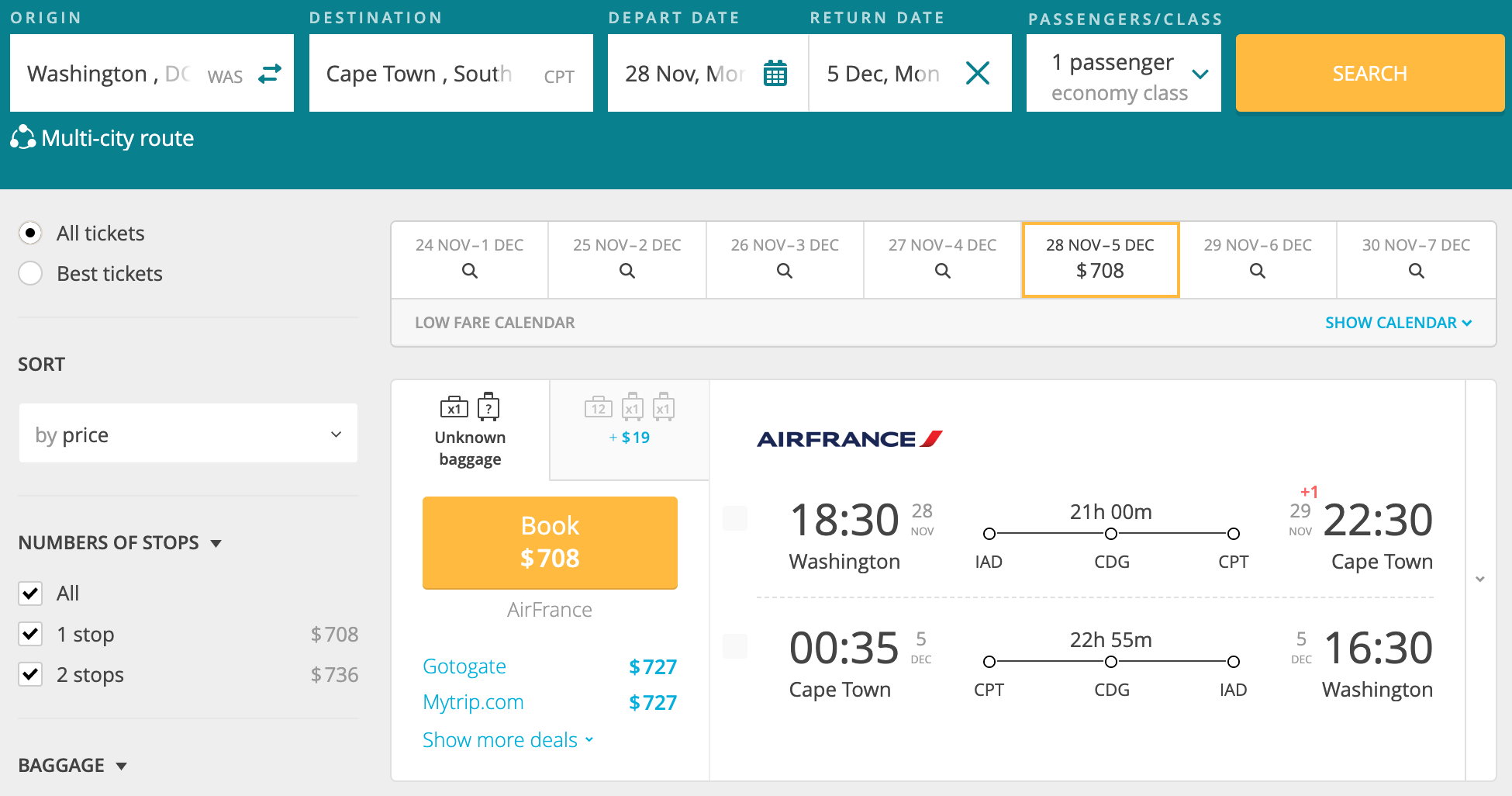Open the Gotogate $727 deal link
The height and width of the screenshot is (796, 1512).
click(464, 666)
